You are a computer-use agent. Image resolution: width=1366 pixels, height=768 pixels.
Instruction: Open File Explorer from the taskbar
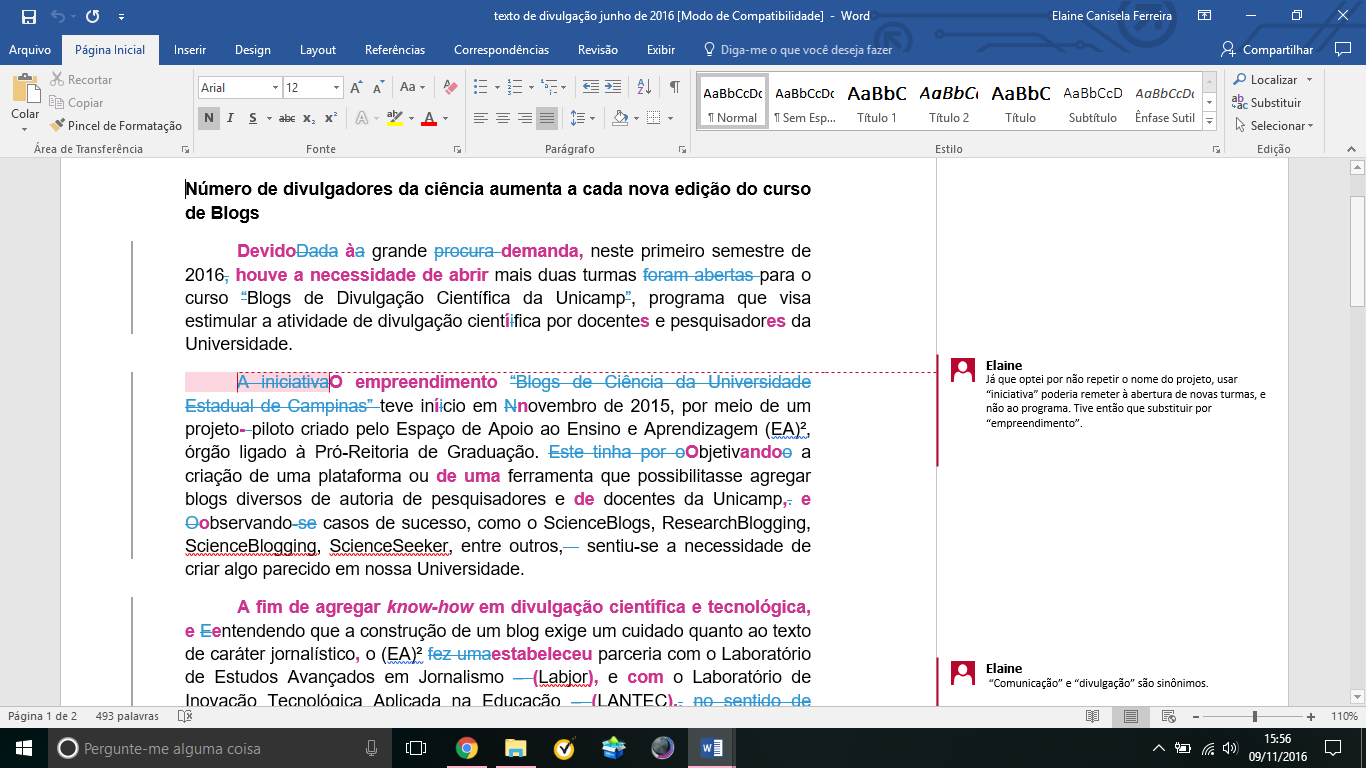tap(515, 748)
